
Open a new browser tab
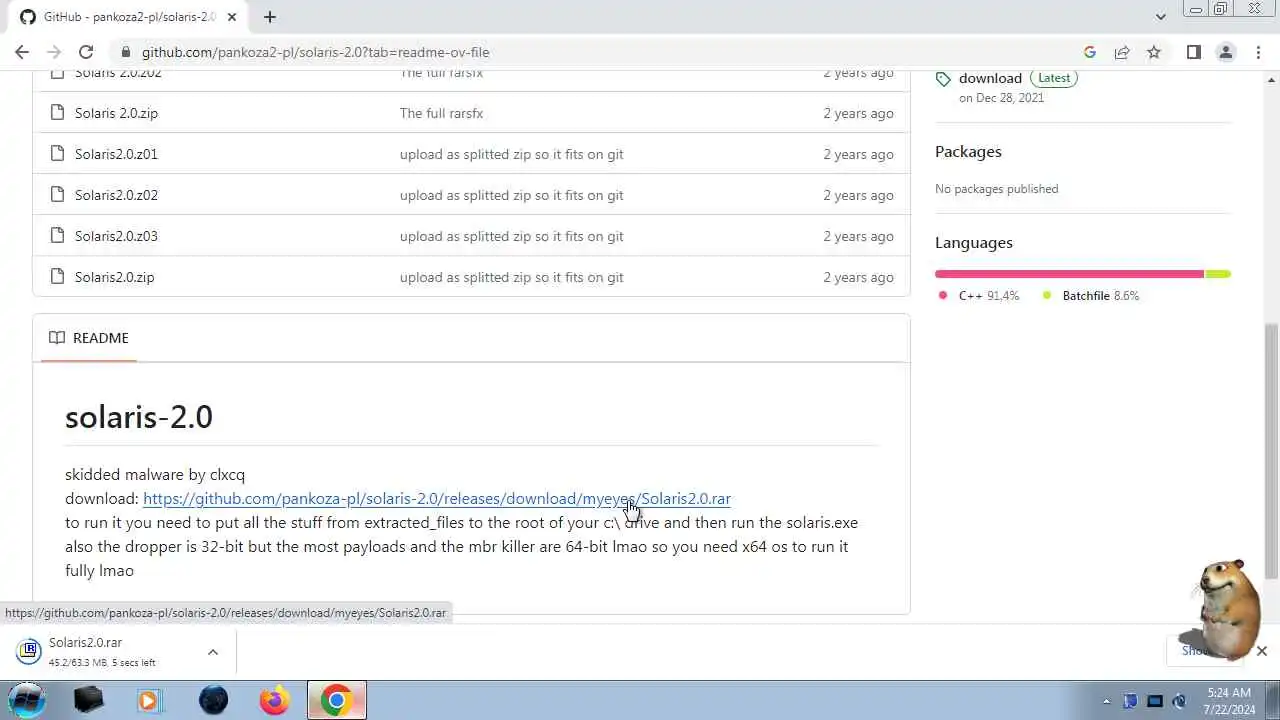point(270,17)
